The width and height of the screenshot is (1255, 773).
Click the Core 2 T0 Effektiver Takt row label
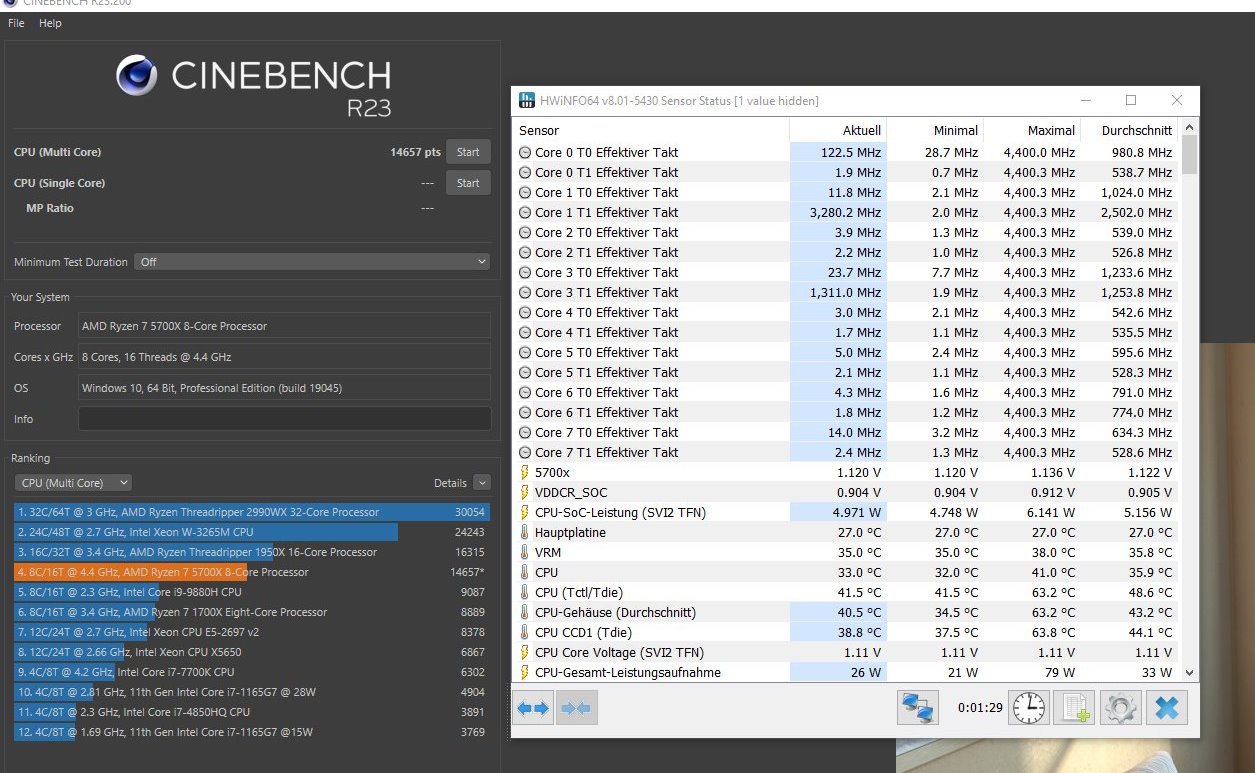coord(606,232)
